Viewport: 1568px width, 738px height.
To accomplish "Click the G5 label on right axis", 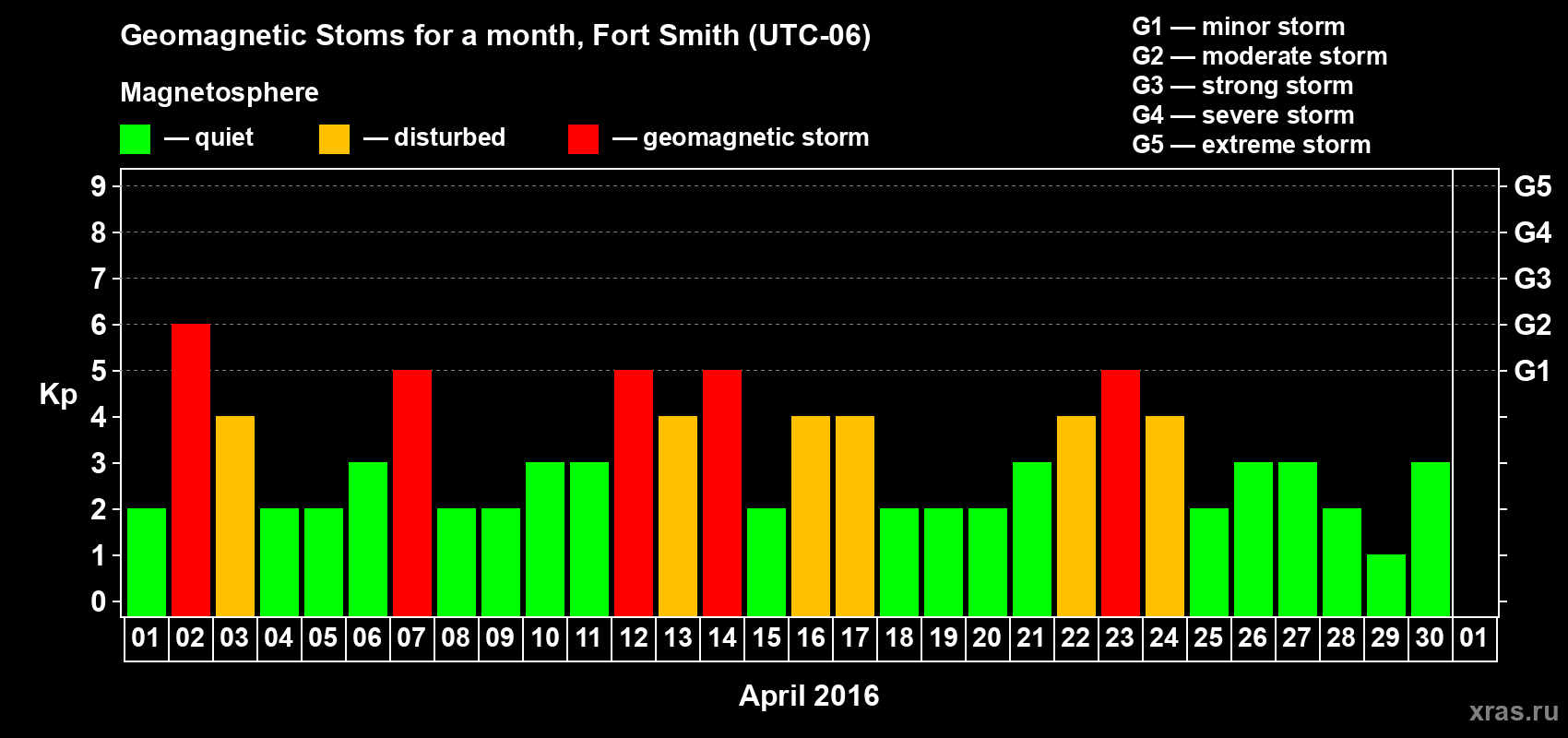I will pos(1533,186).
